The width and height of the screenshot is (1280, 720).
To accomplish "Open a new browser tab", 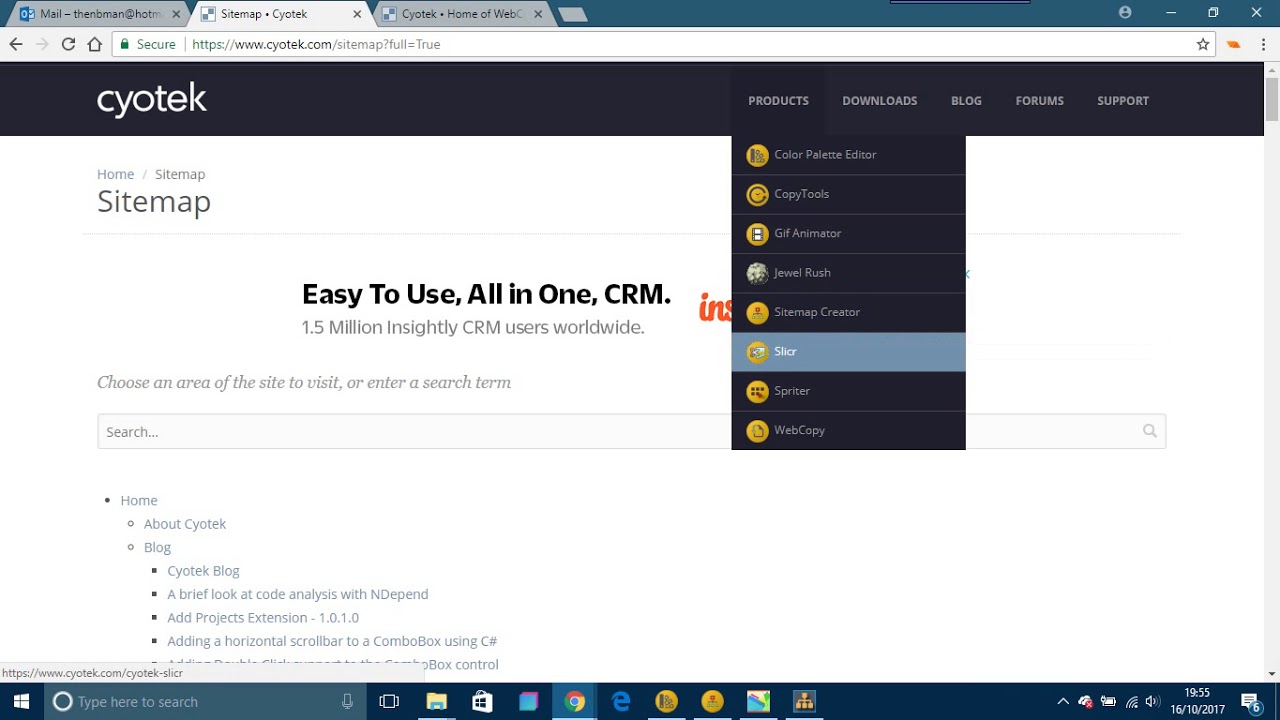I will [572, 14].
